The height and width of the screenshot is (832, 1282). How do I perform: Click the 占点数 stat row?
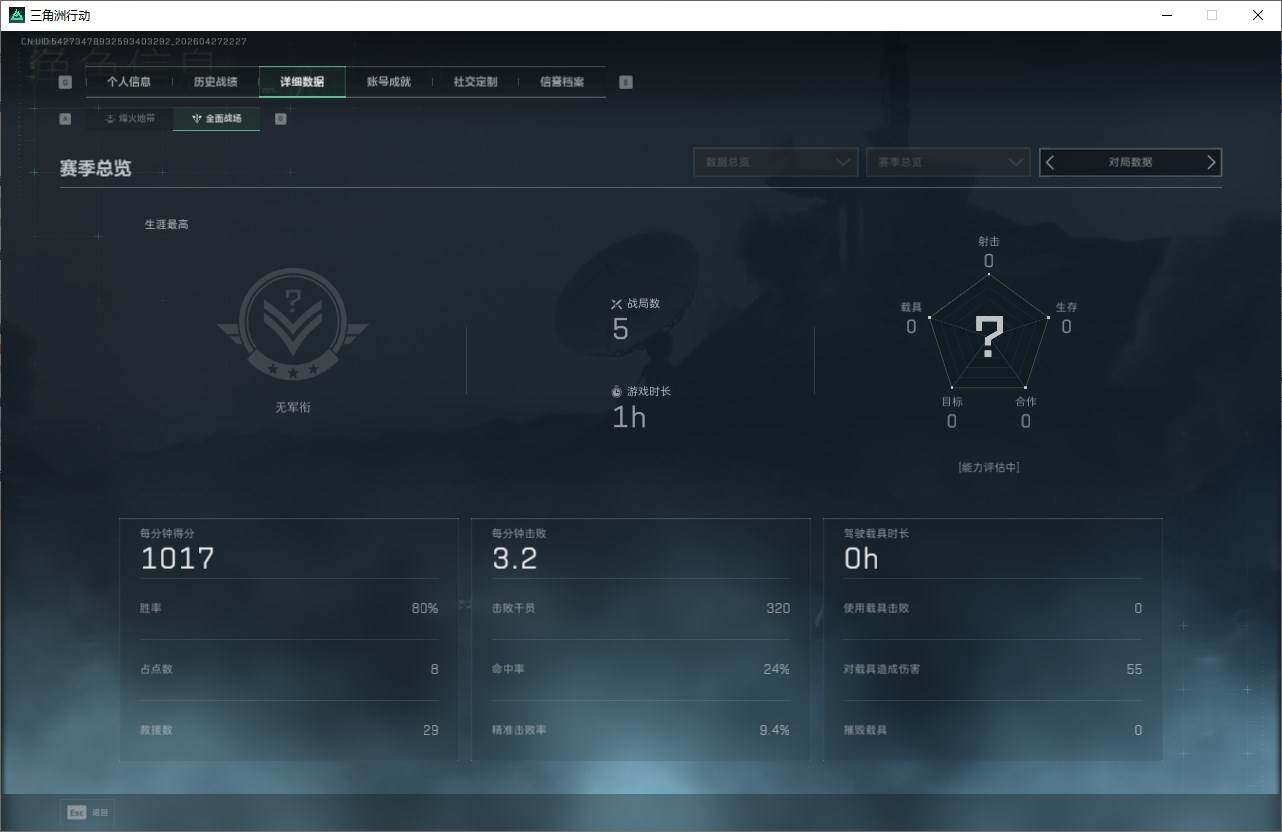pos(289,669)
